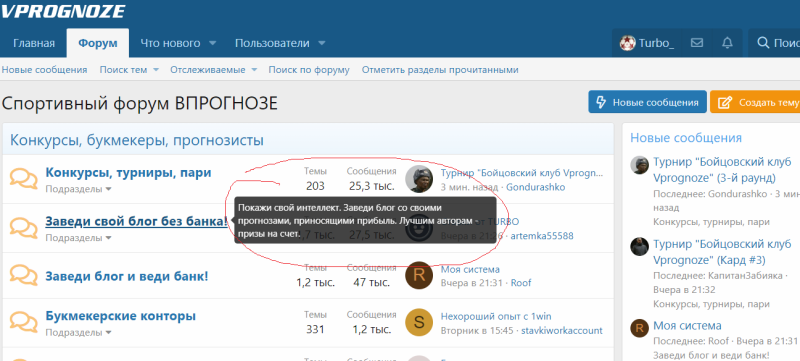Click the forum bubble icon beside Заведи блог и веди банк
The width and height of the screenshot is (800, 361).
click(23, 276)
